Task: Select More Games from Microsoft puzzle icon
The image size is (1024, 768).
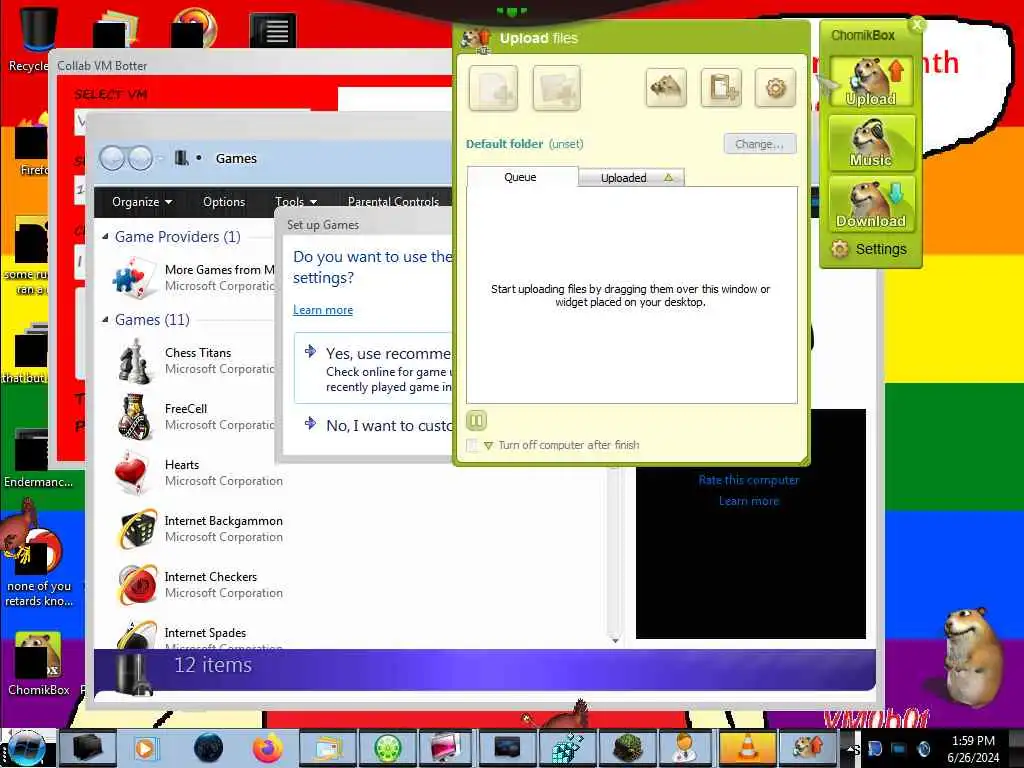Action: 134,278
